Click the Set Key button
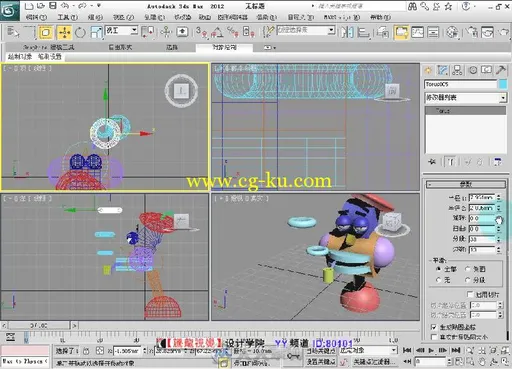 321,362
